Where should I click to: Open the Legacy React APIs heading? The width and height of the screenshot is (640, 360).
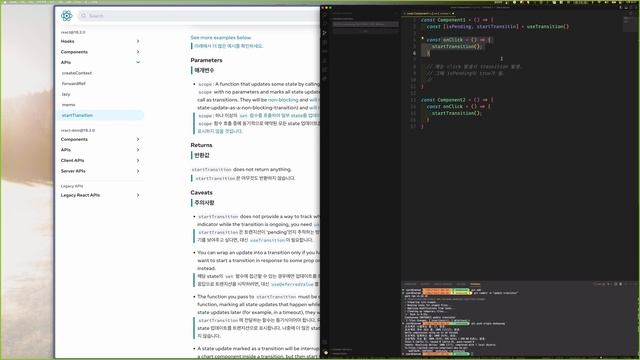pos(80,195)
